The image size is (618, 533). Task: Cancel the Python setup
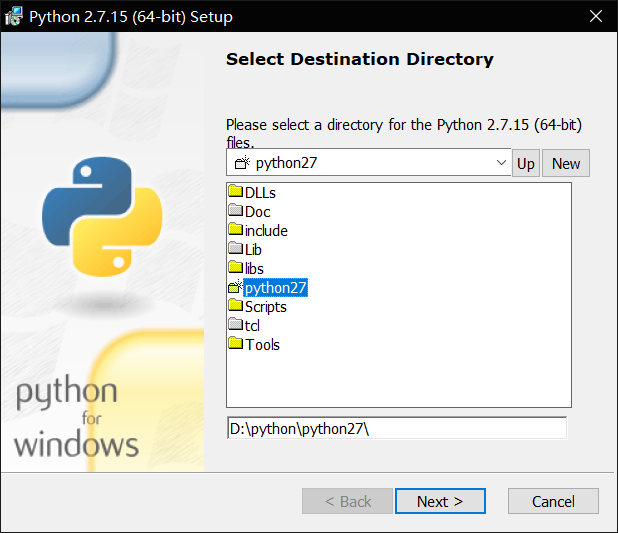pyautogui.click(x=553, y=501)
